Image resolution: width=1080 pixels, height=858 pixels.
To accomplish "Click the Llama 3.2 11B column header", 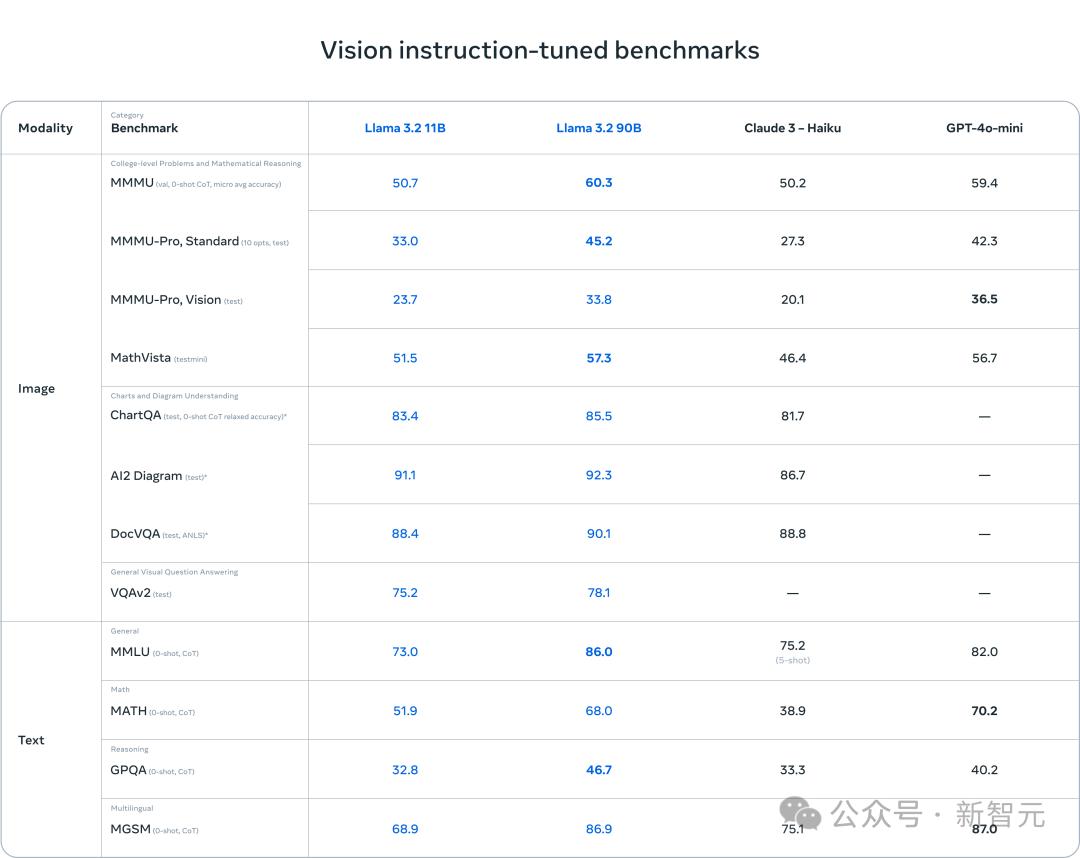I will [405, 128].
